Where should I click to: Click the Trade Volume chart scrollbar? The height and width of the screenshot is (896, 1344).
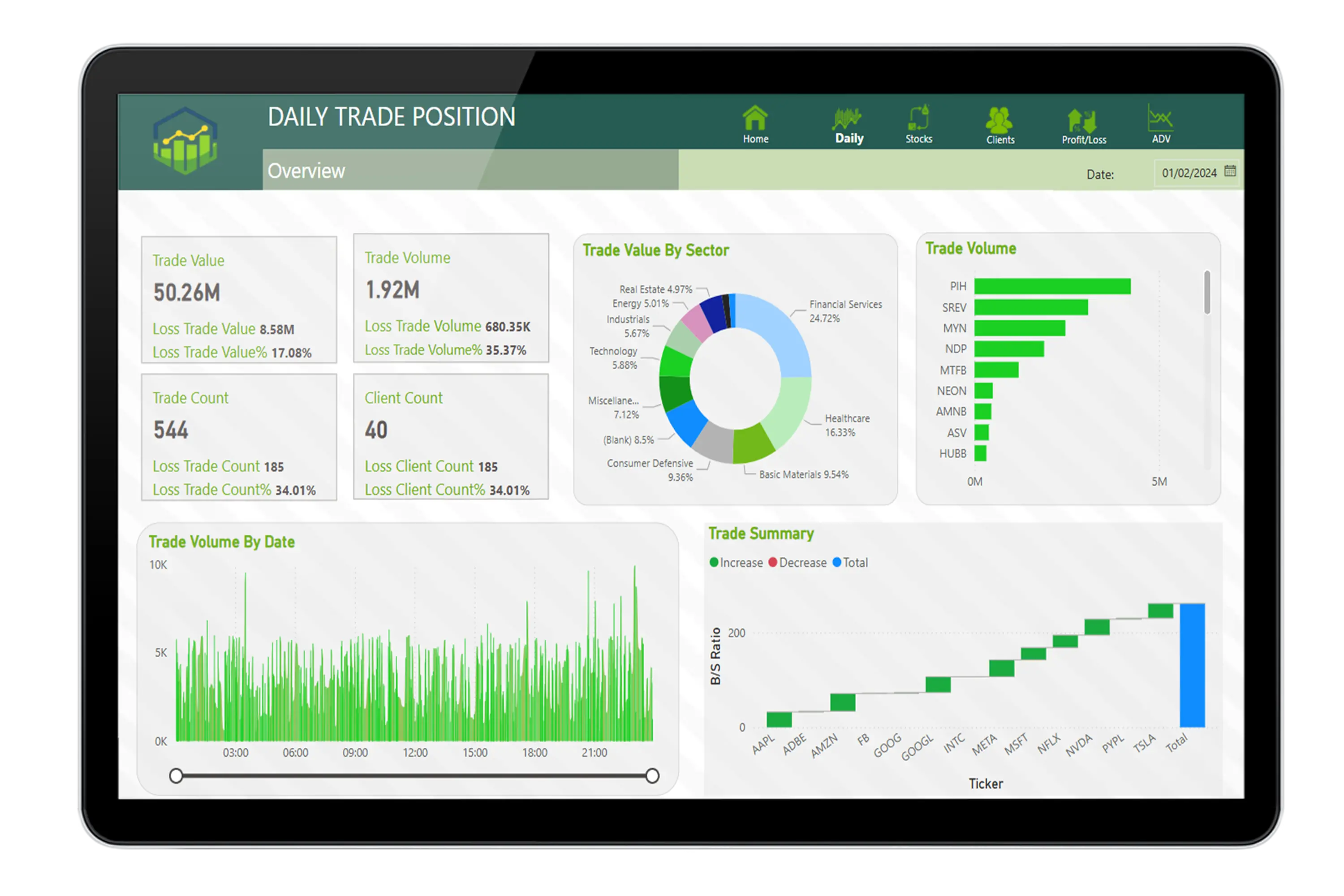pyautogui.click(x=1207, y=293)
